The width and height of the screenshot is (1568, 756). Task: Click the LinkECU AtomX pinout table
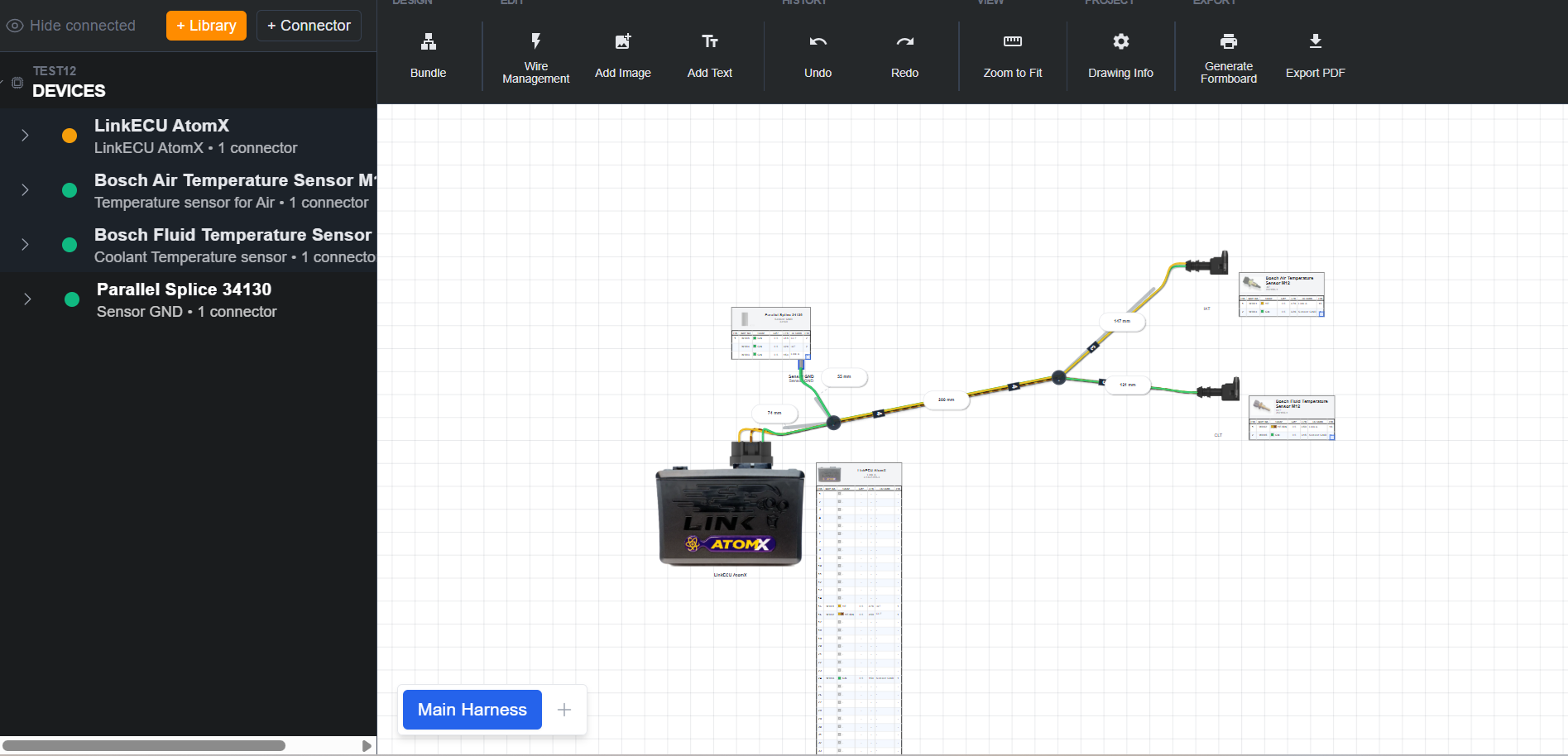click(859, 608)
